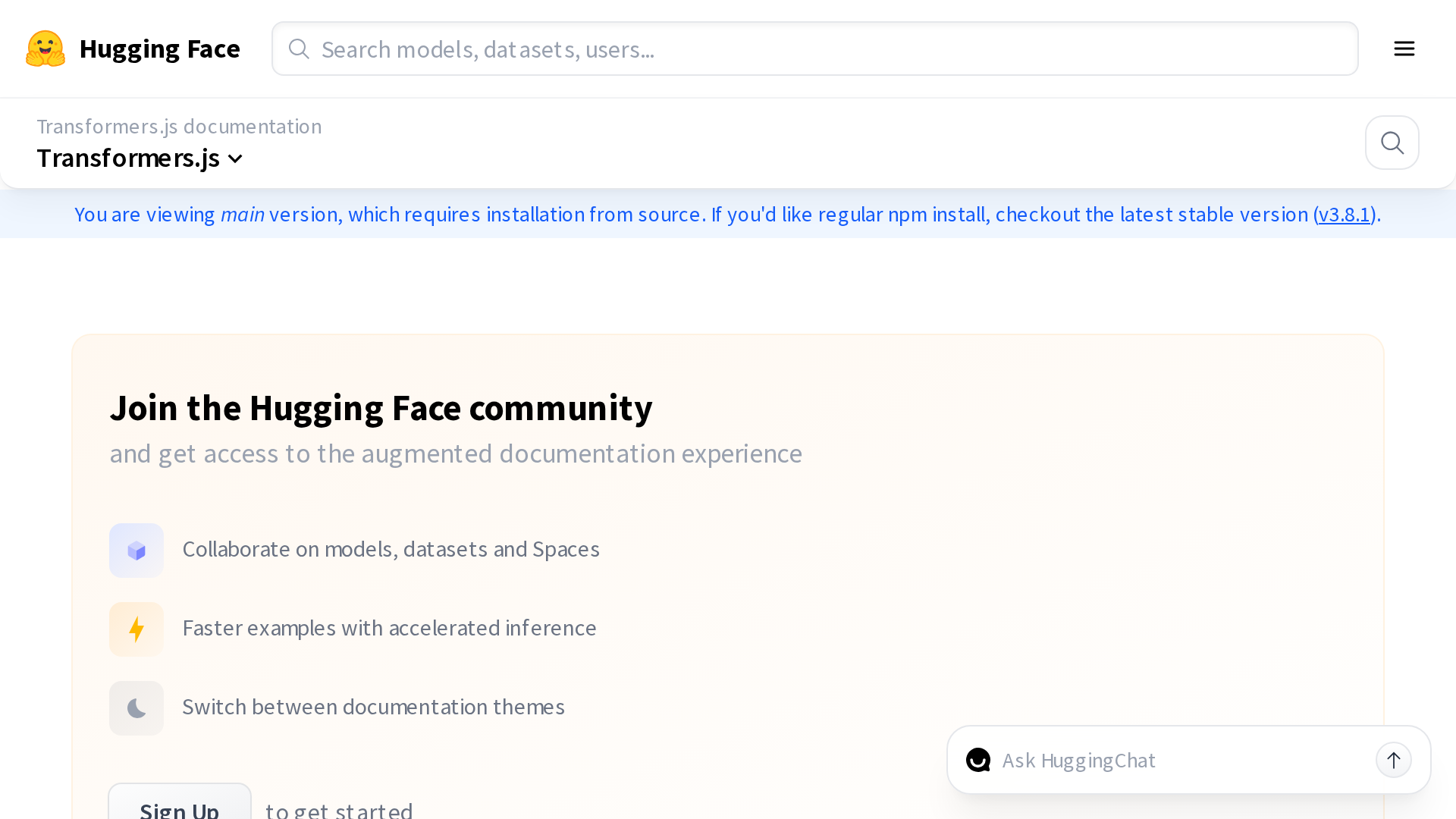Click the Sign Up button
1456x819 pixels.
[x=180, y=802]
